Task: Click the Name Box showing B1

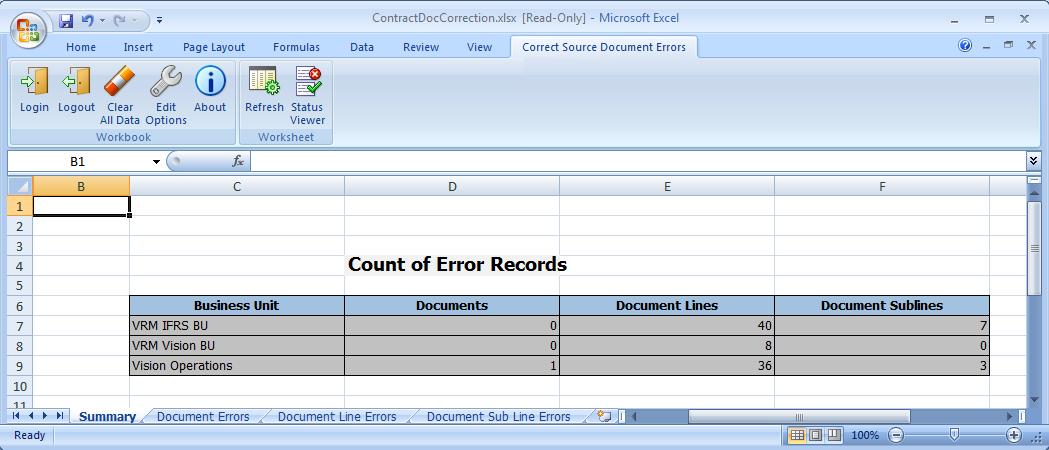Action: click(78, 161)
